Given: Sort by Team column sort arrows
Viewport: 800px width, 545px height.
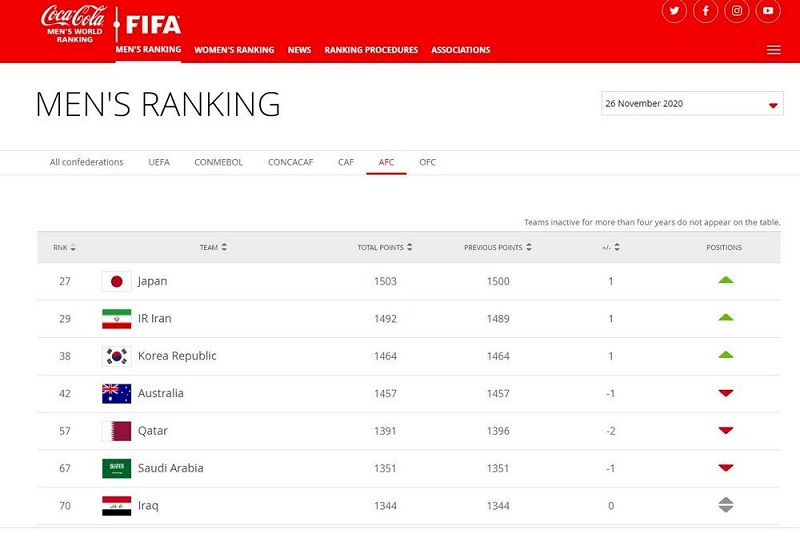Looking at the screenshot, I should pyautogui.click(x=224, y=248).
